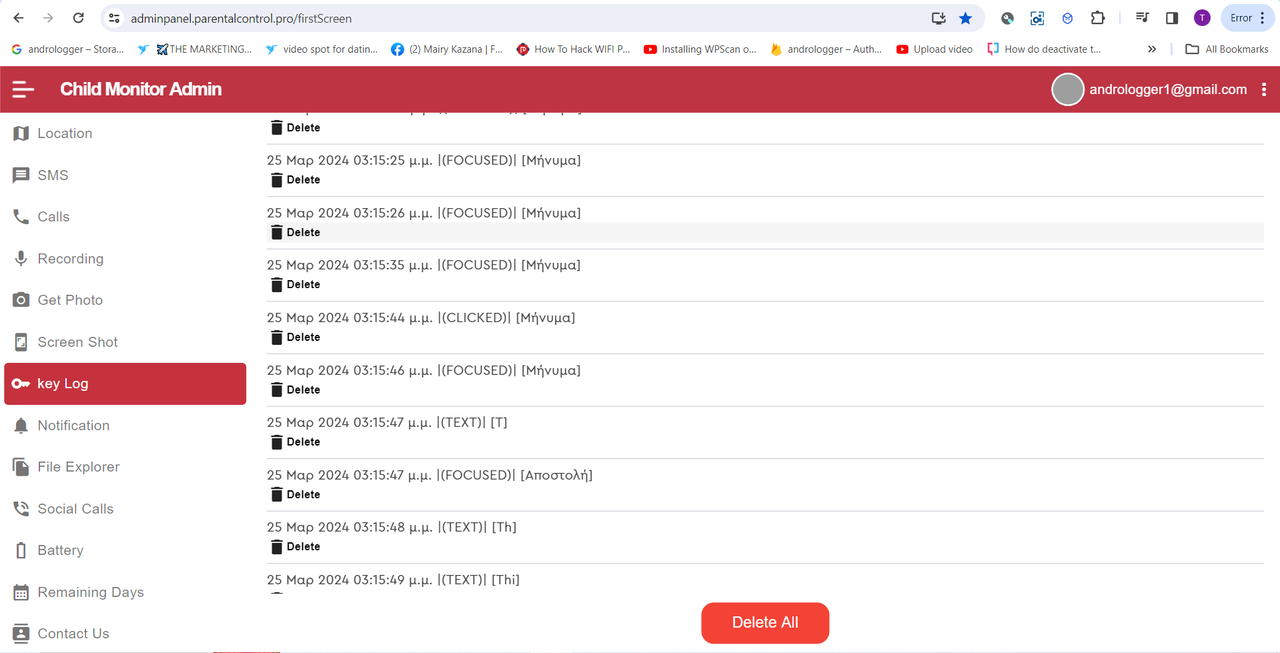Viewport: 1280px width, 653px height.
Task: Go back using the browser back arrow
Action: [18, 18]
